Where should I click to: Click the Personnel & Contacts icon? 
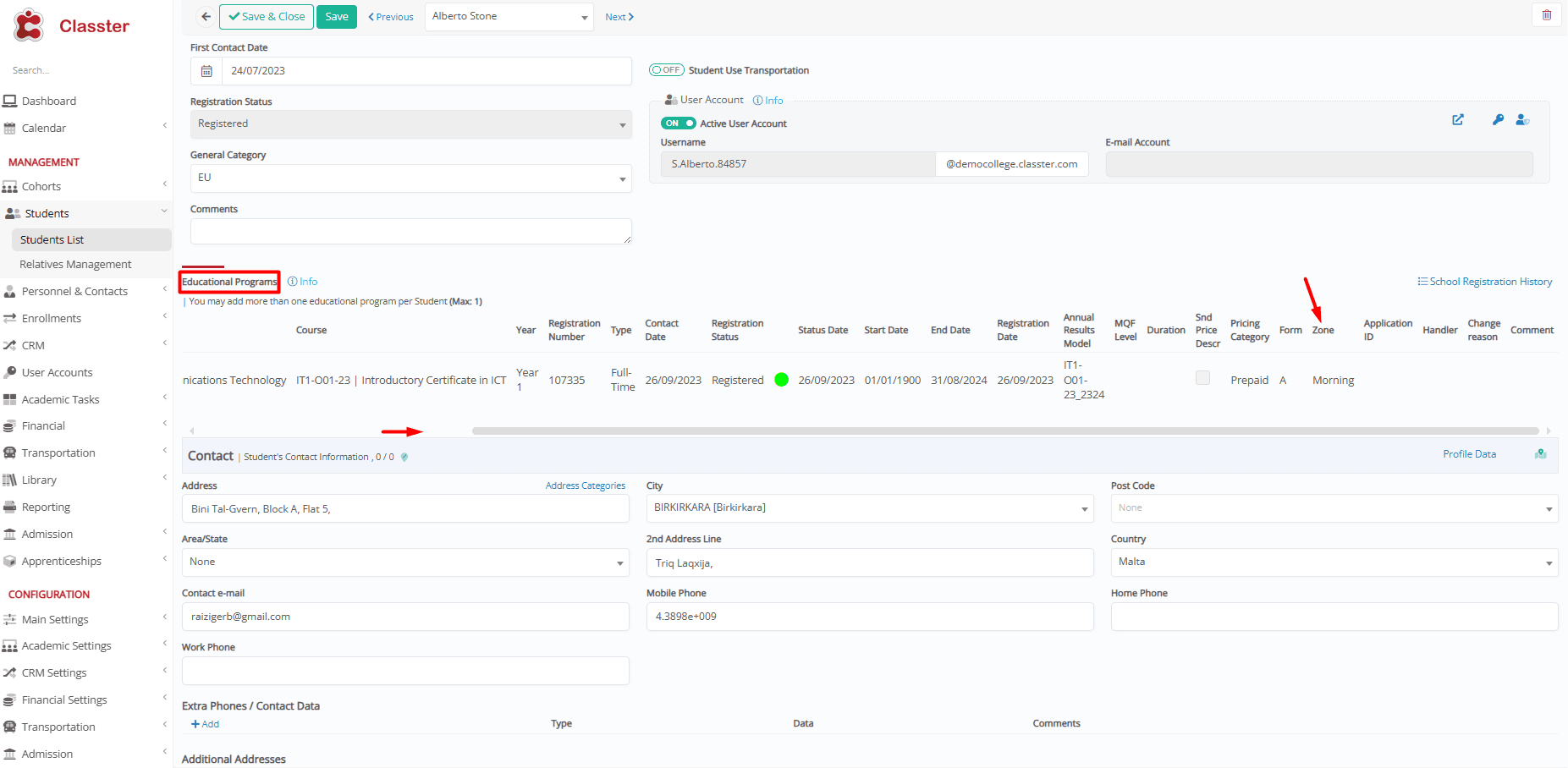[10, 292]
